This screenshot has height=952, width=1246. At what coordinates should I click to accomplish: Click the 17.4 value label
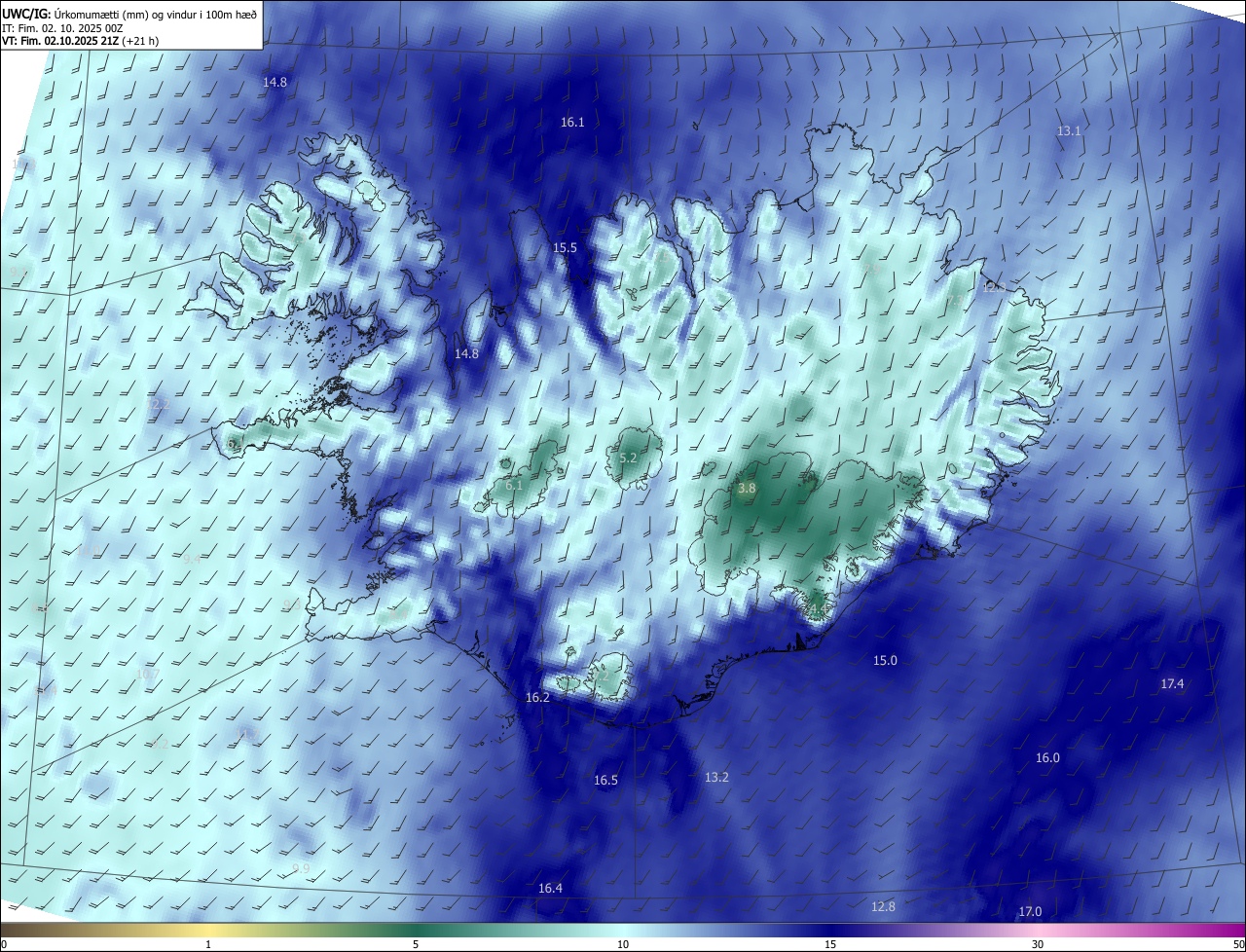click(x=1172, y=684)
